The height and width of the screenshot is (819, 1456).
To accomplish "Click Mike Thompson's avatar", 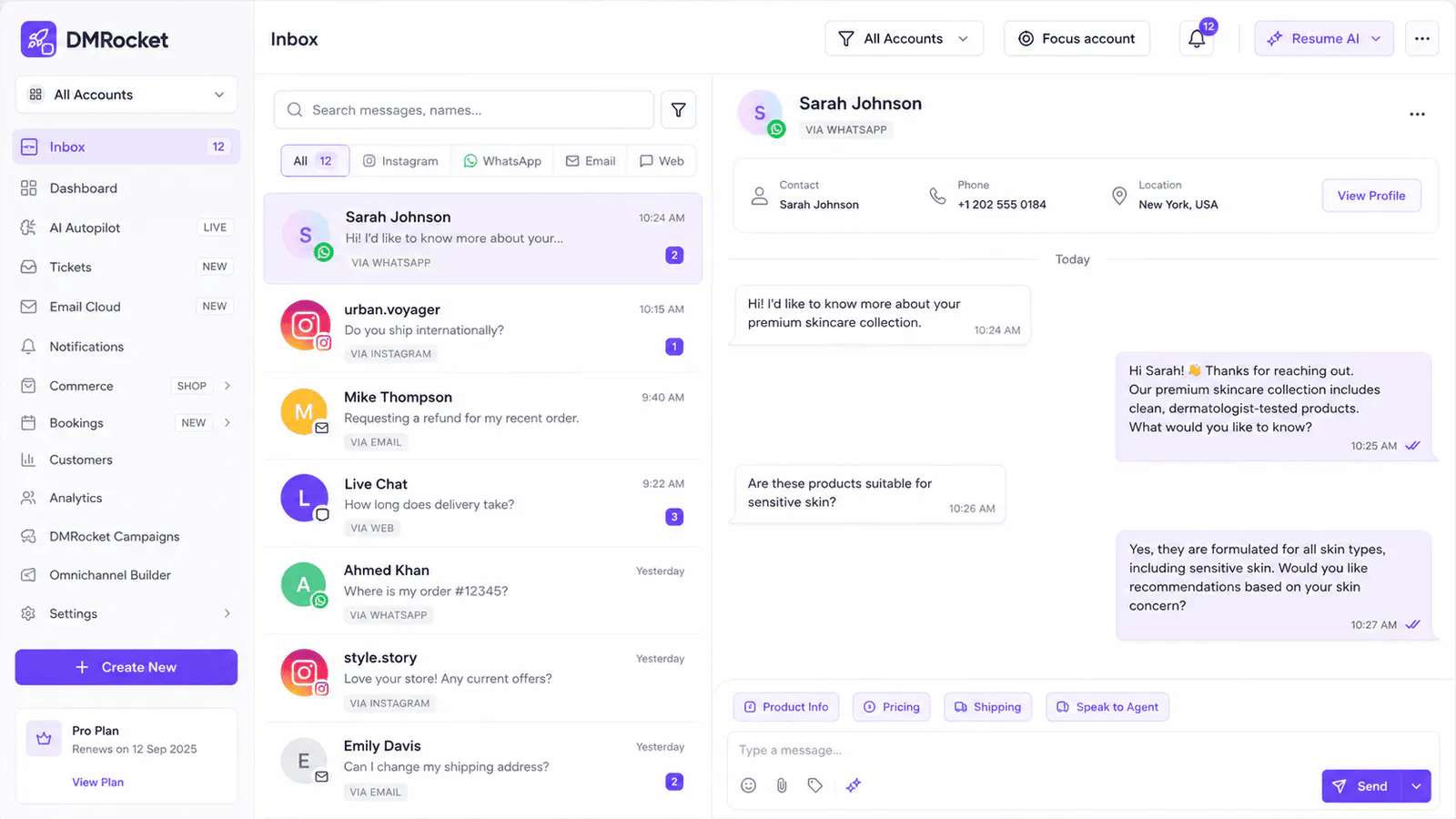I will 304,412.
